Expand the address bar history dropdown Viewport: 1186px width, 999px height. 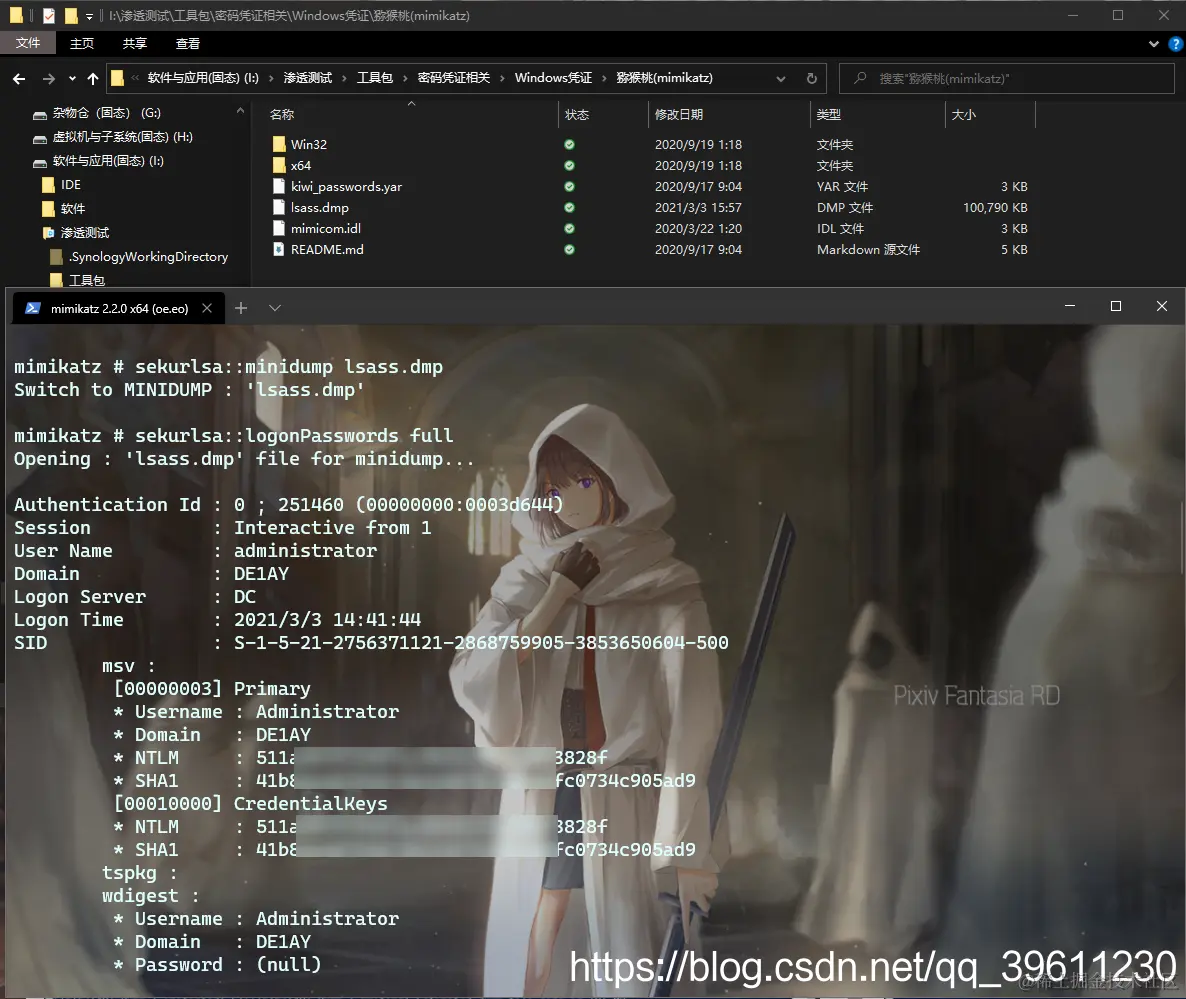point(781,79)
